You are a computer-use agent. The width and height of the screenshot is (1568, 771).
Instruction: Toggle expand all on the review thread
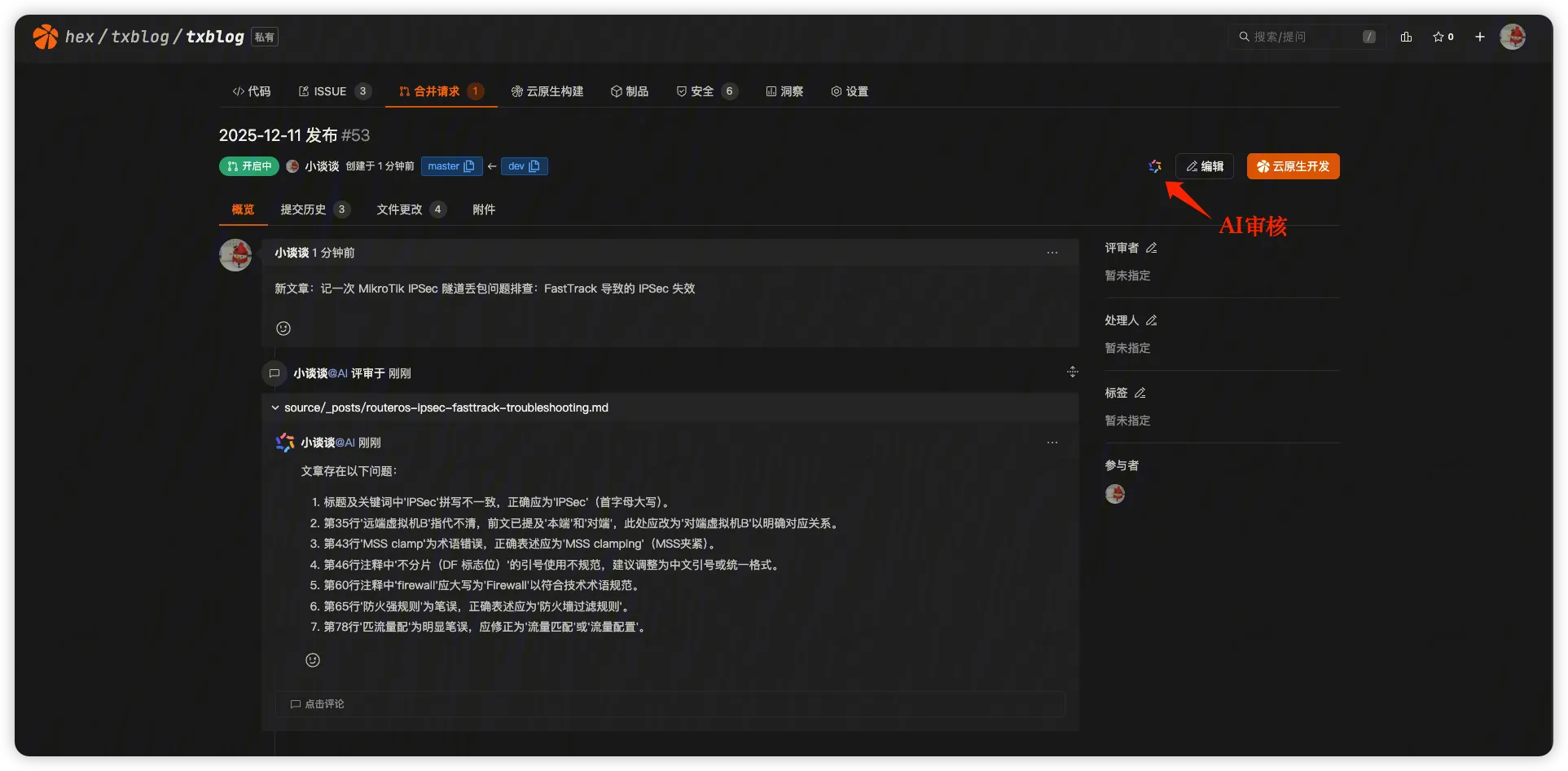click(1072, 372)
